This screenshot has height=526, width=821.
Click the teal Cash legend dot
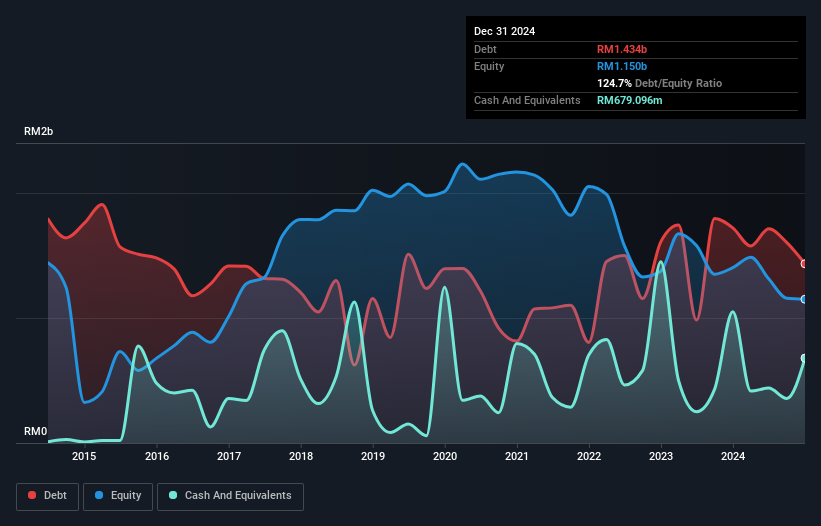[173, 495]
